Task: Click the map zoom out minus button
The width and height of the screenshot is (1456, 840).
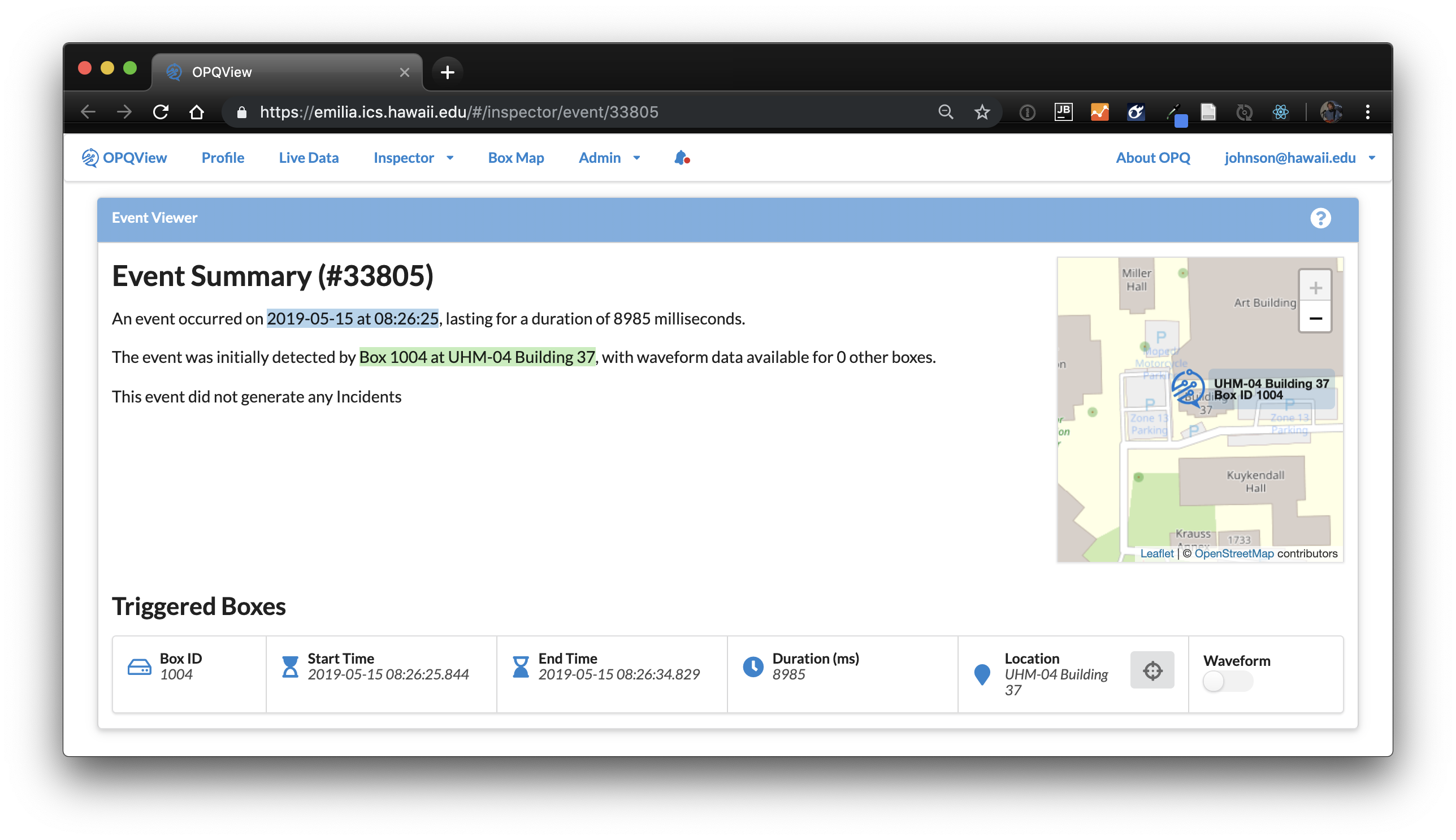Action: [1315, 318]
